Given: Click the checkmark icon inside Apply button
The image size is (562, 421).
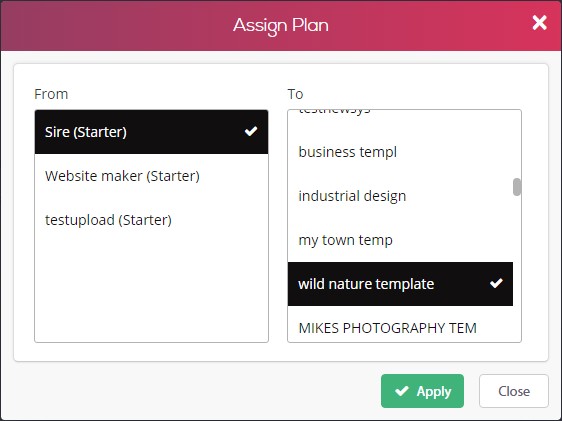Looking at the screenshot, I should [x=402, y=391].
